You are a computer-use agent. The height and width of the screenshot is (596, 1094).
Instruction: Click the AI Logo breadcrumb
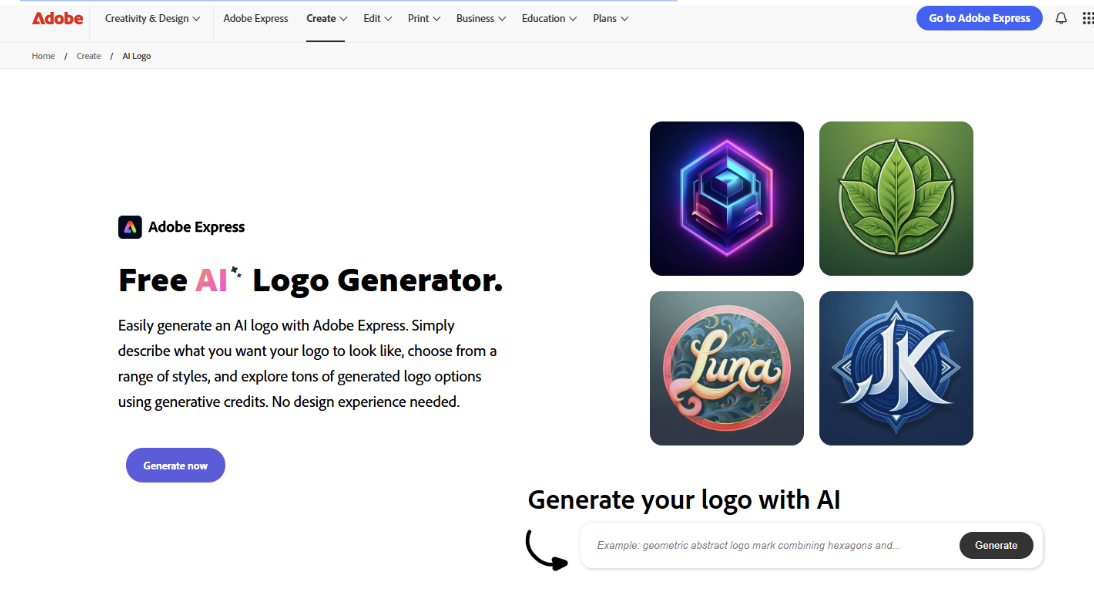tap(137, 56)
